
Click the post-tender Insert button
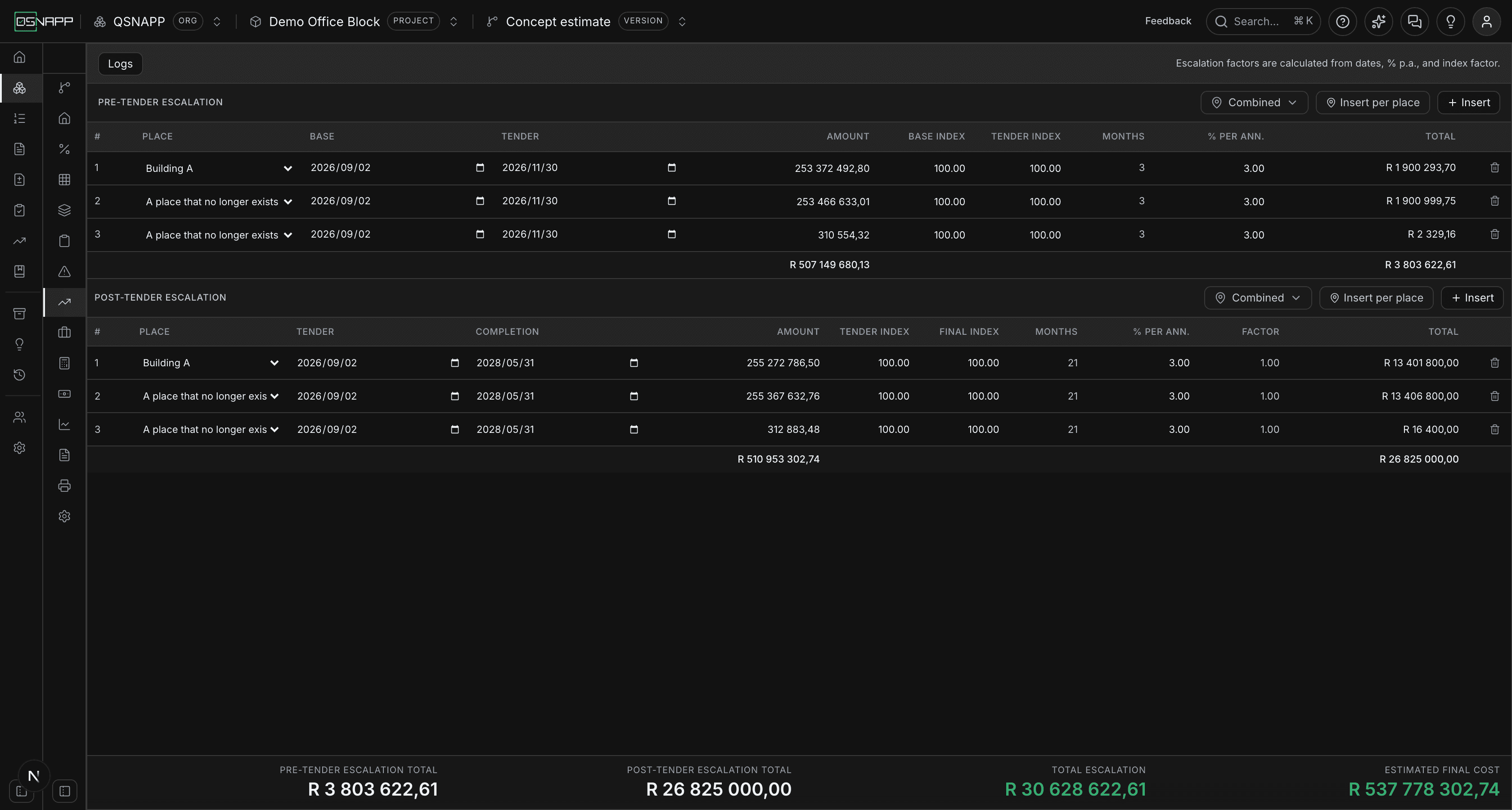1472,298
